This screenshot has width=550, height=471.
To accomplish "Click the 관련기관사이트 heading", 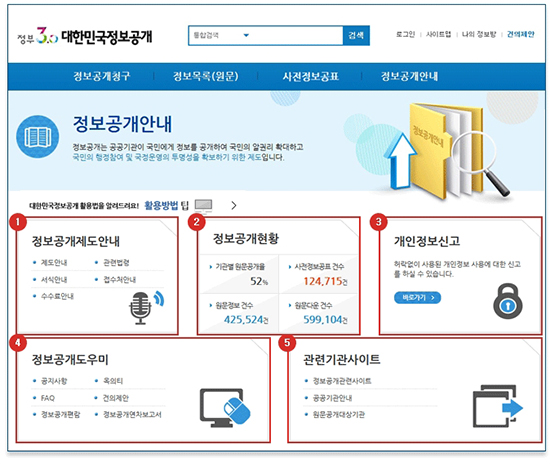I will (342, 359).
